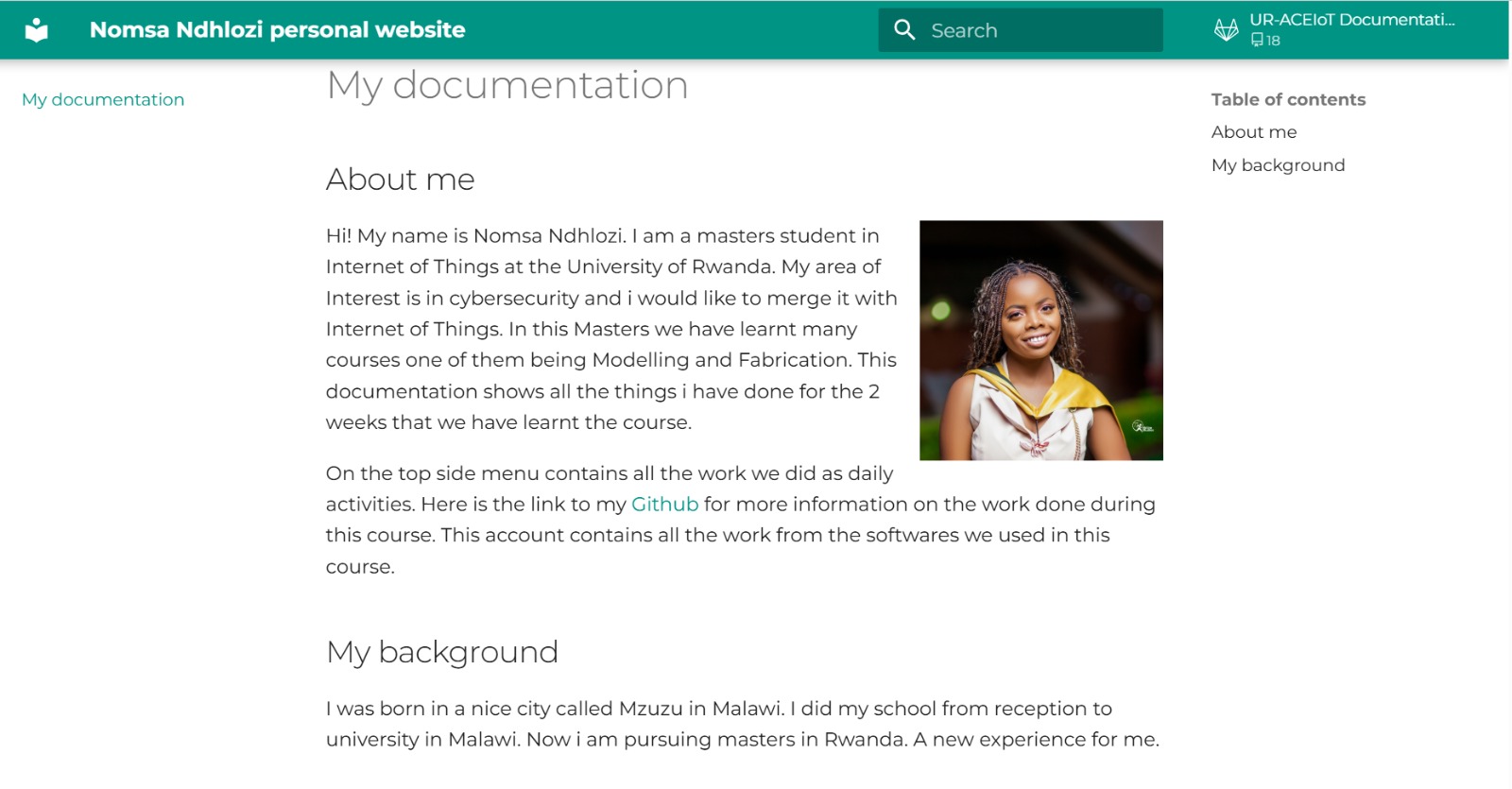Click the book logo icon in header

coord(36,30)
